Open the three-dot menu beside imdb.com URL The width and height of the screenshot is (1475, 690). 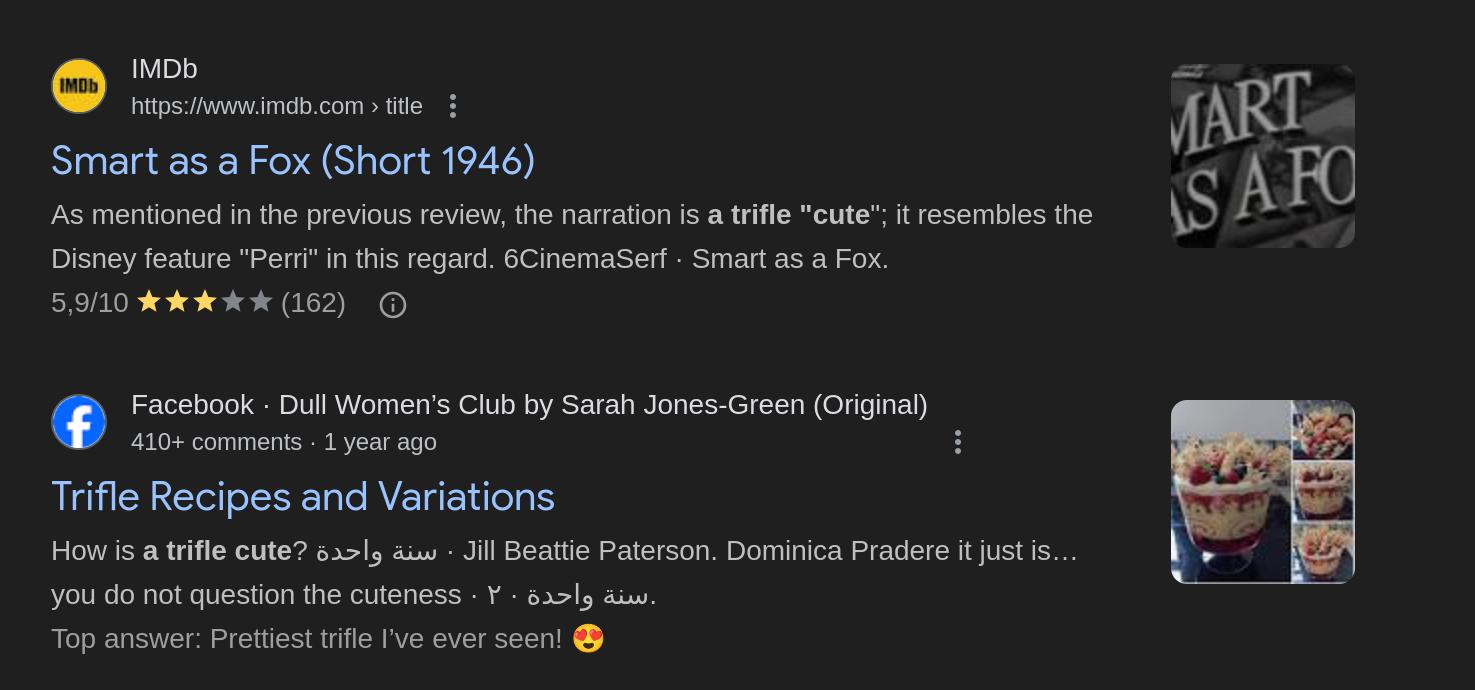tap(453, 106)
